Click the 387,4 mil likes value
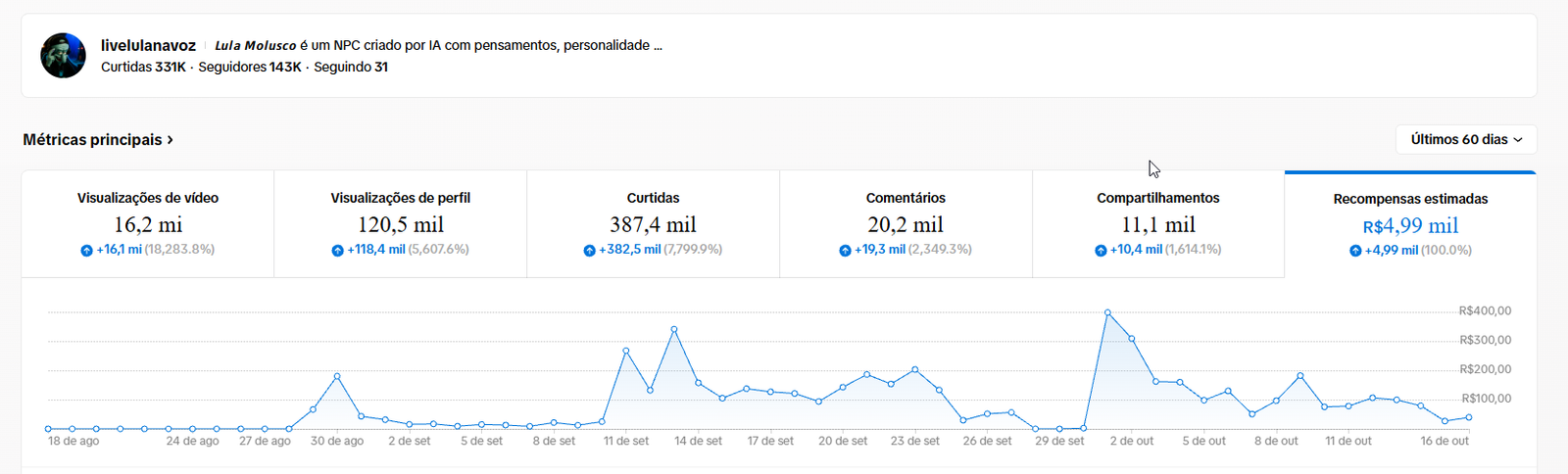Image resolution: width=1568 pixels, height=474 pixels. 653,224
